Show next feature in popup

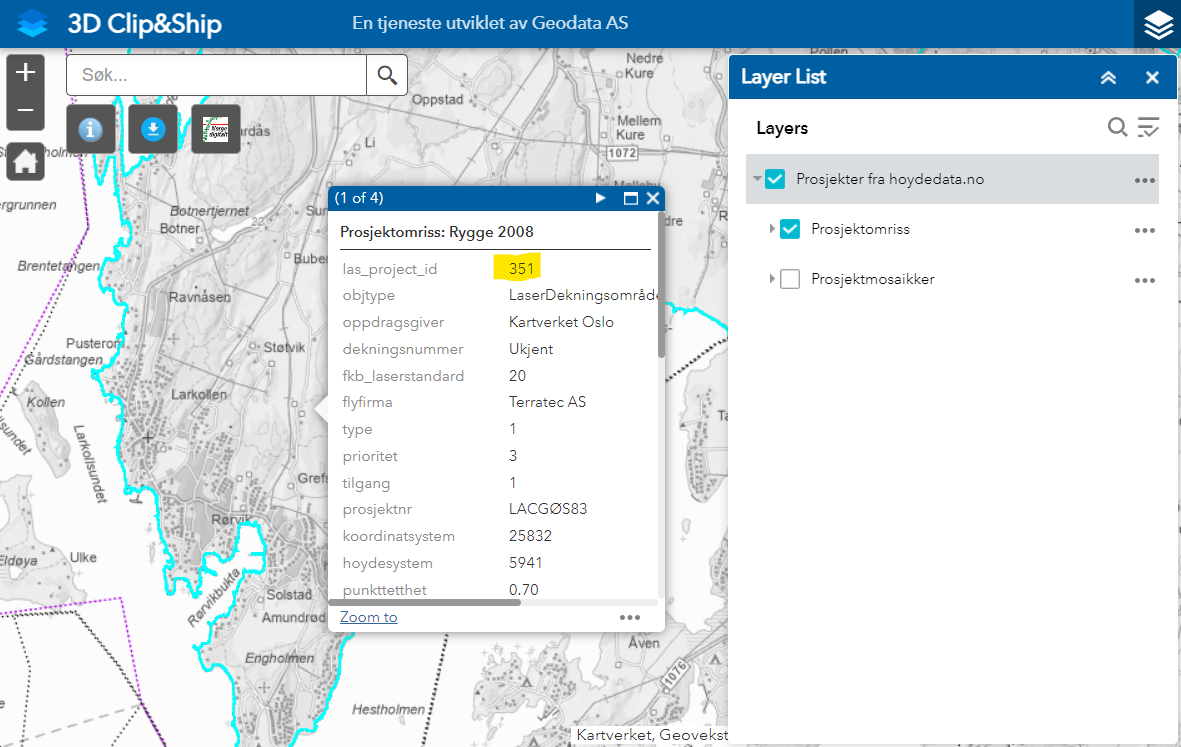coord(600,198)
